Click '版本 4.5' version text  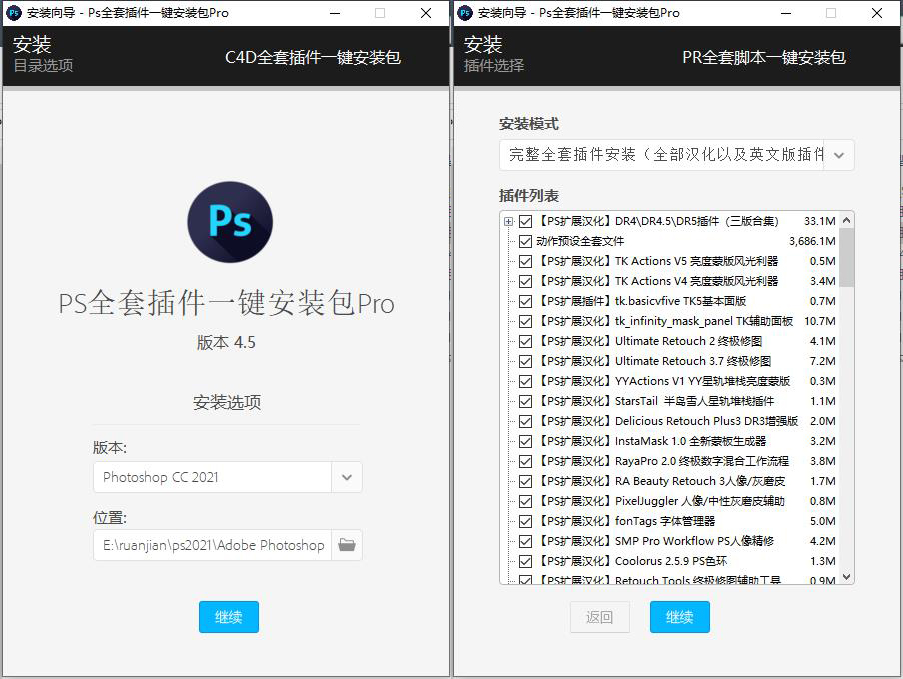(226, 343)
